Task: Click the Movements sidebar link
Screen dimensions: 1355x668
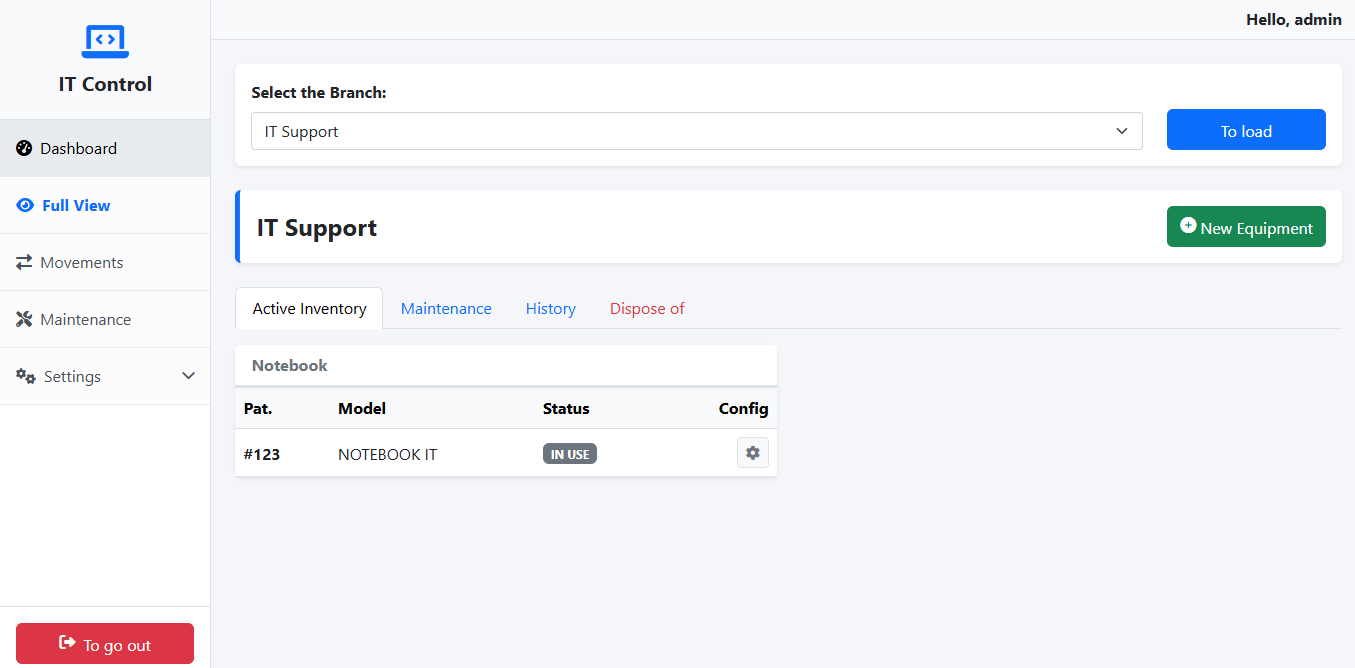Action: point(82,262)
